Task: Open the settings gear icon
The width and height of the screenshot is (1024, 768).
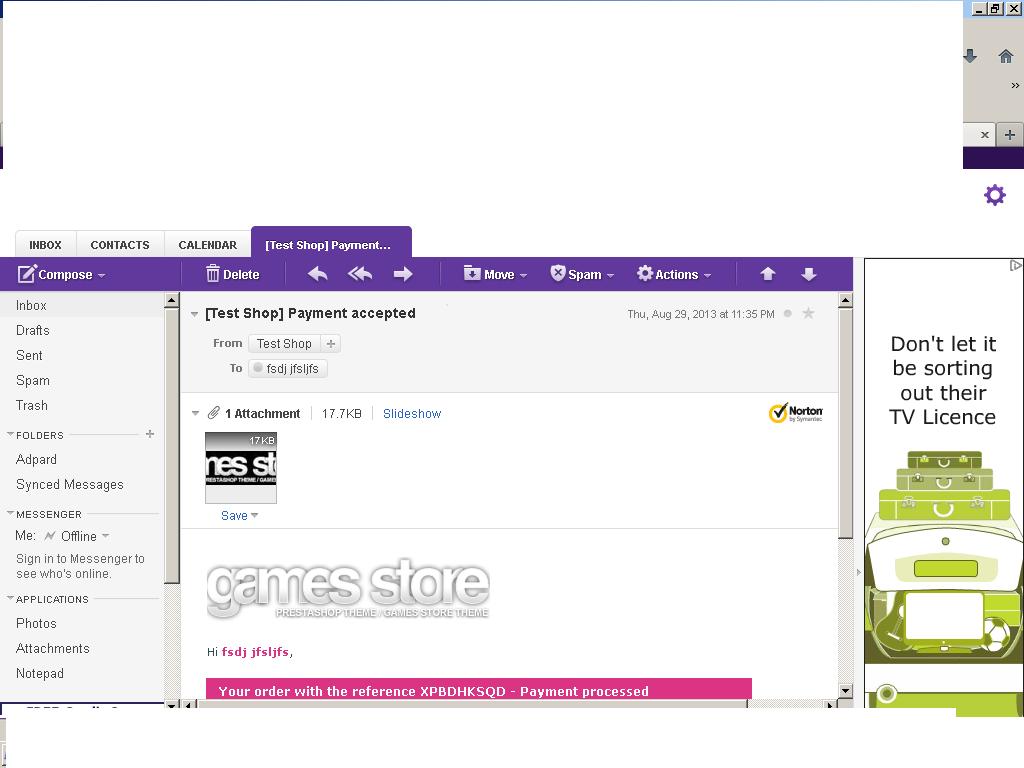Action: tap(995, 195)
